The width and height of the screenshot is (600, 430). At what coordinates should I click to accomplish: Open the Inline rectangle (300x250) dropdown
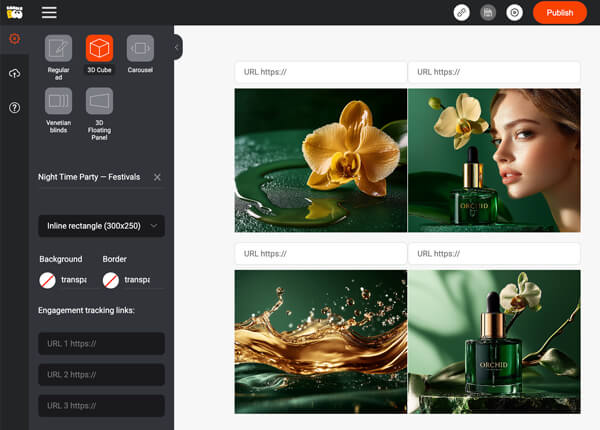coord(101,226)
